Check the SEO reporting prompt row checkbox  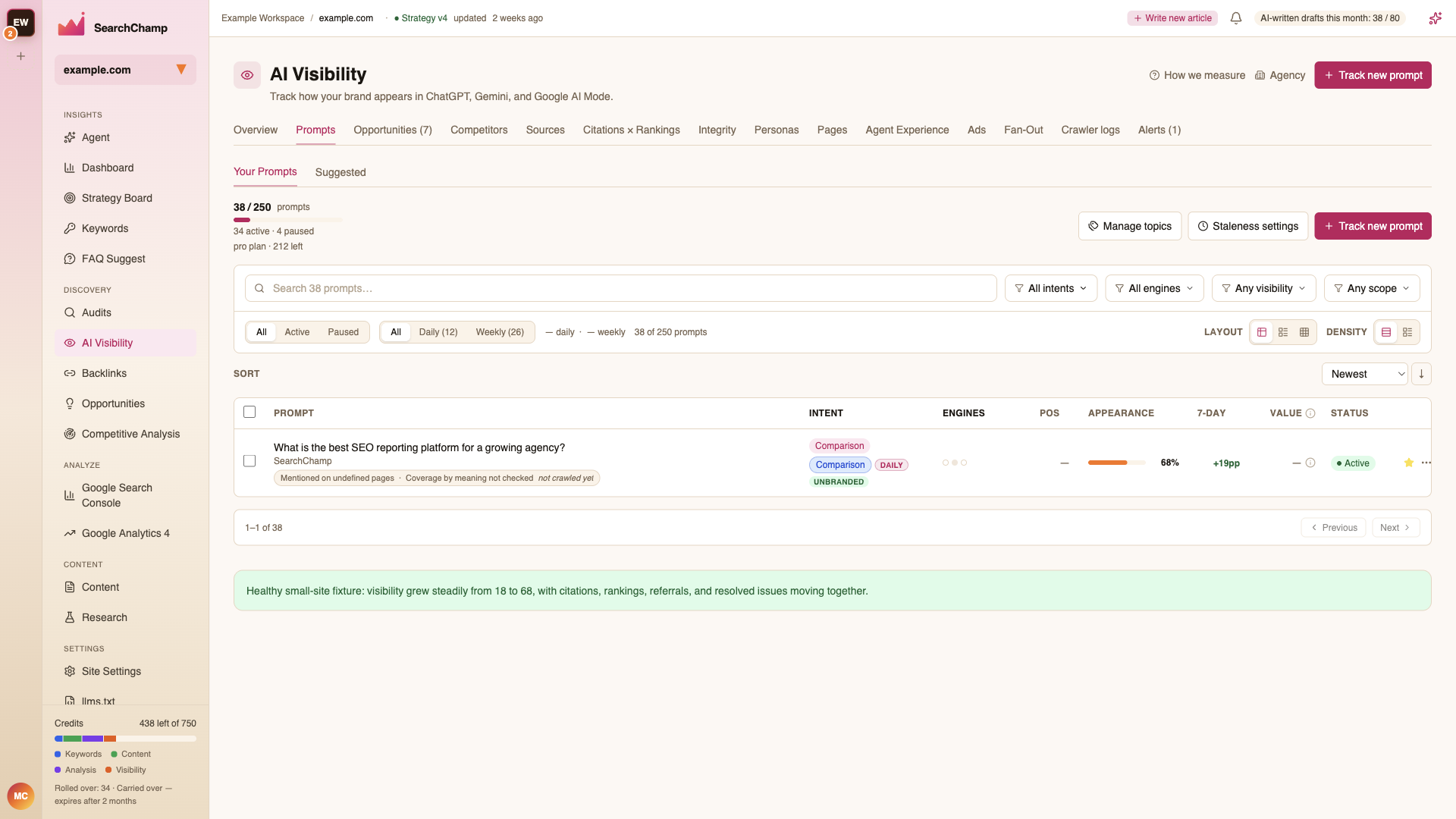click(249, 461)
